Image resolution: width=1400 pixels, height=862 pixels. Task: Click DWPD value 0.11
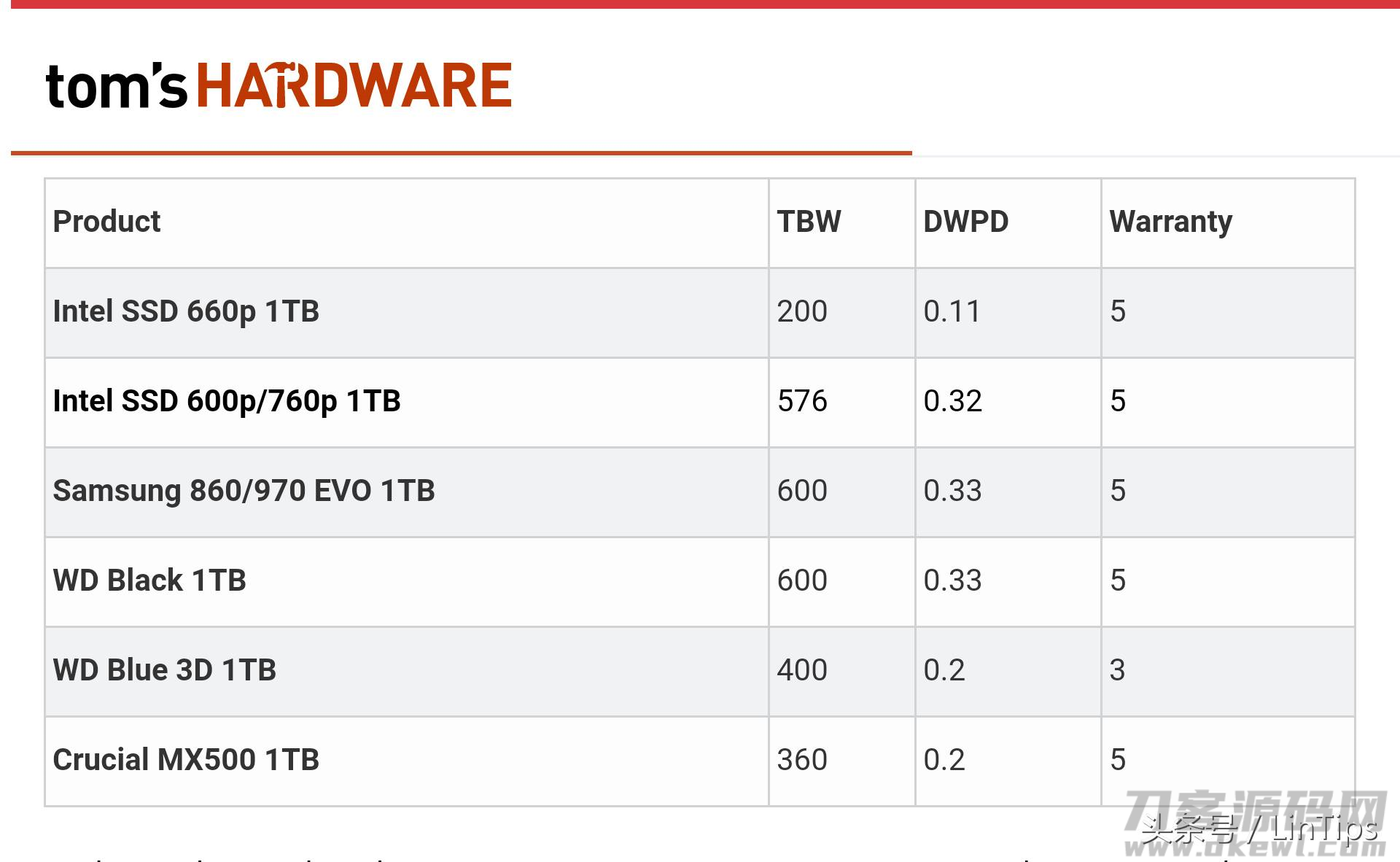[952, 311]
